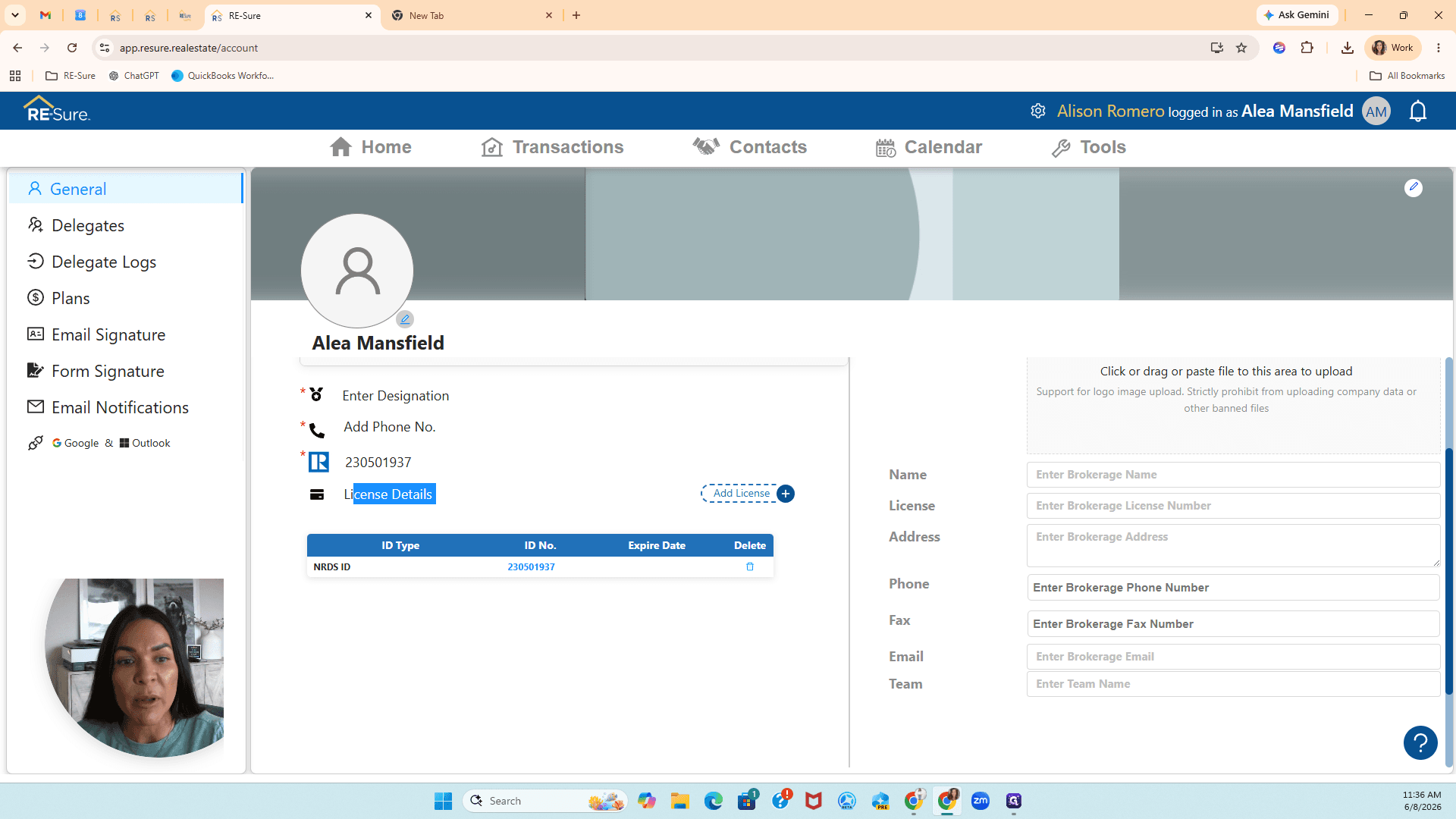
Task: Reload the page with the refresh button
Action: point(72,48)
